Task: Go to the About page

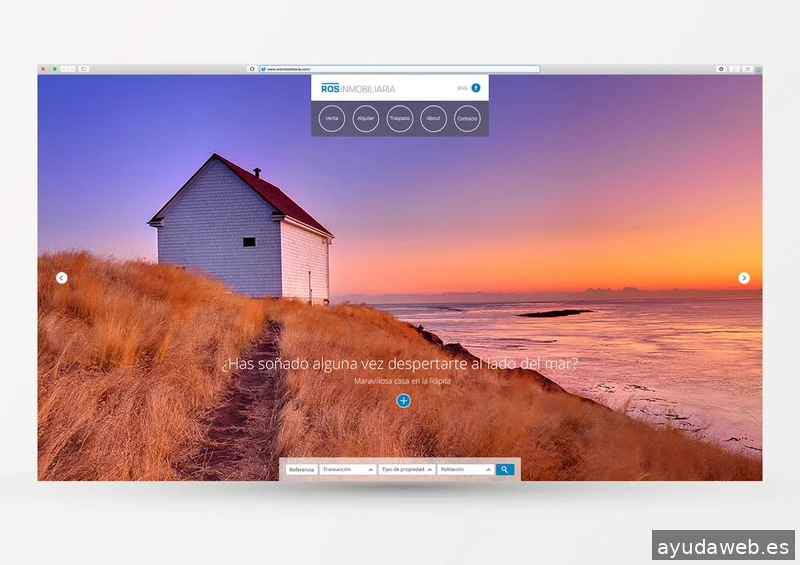Action: click(x=433, y=119)
